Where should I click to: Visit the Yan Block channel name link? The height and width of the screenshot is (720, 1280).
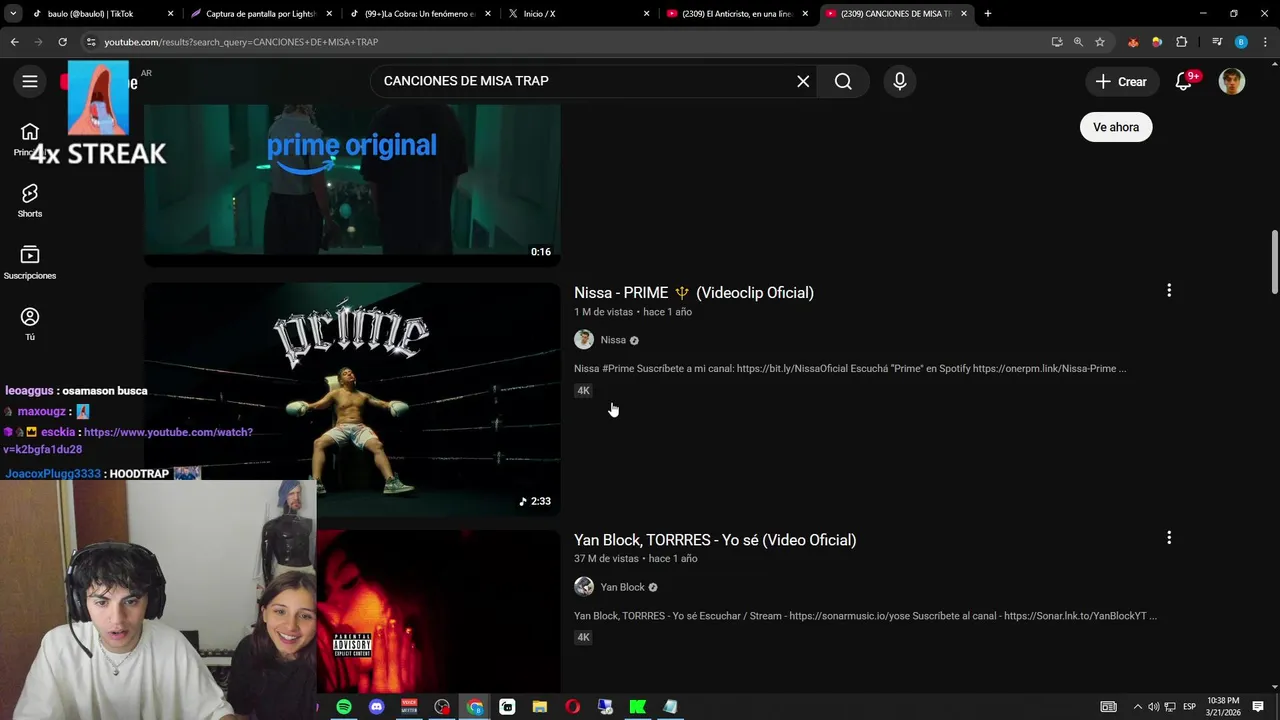point(622,587)
